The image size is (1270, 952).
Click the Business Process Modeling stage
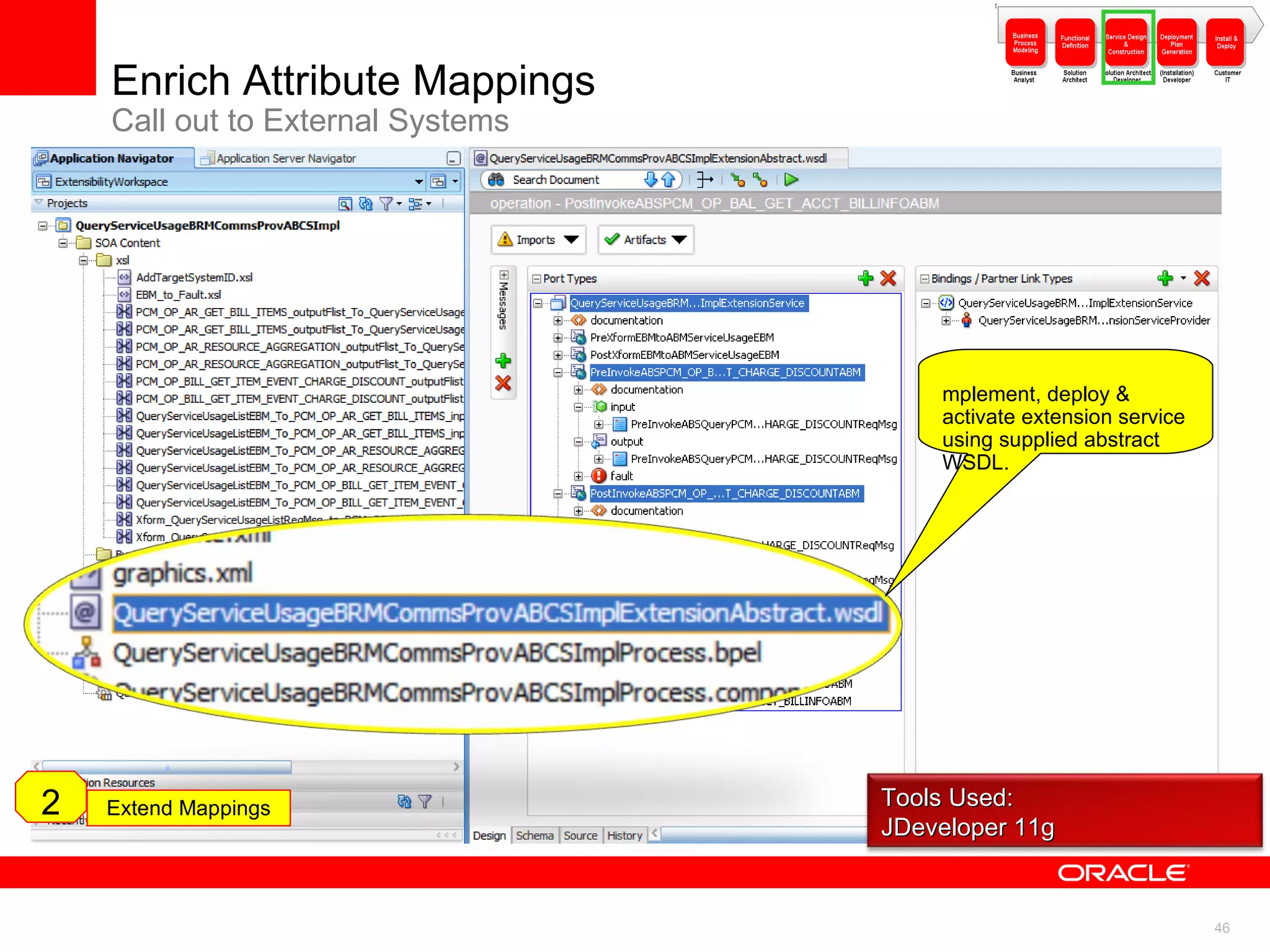click(x=1025, y=43)
